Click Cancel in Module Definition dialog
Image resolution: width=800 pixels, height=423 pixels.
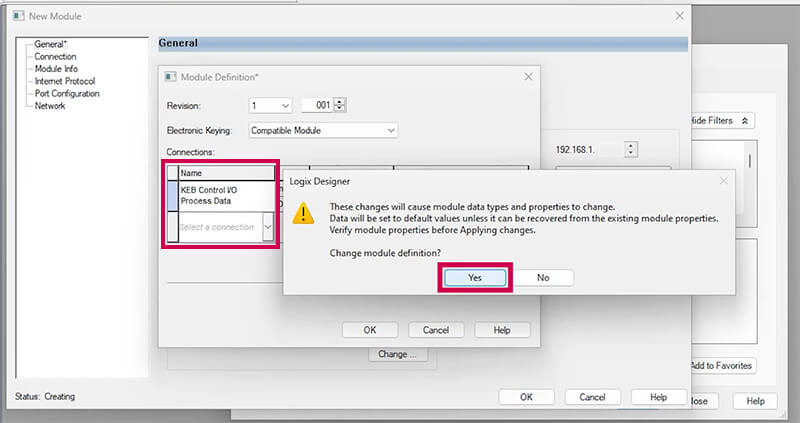point(436,330)
